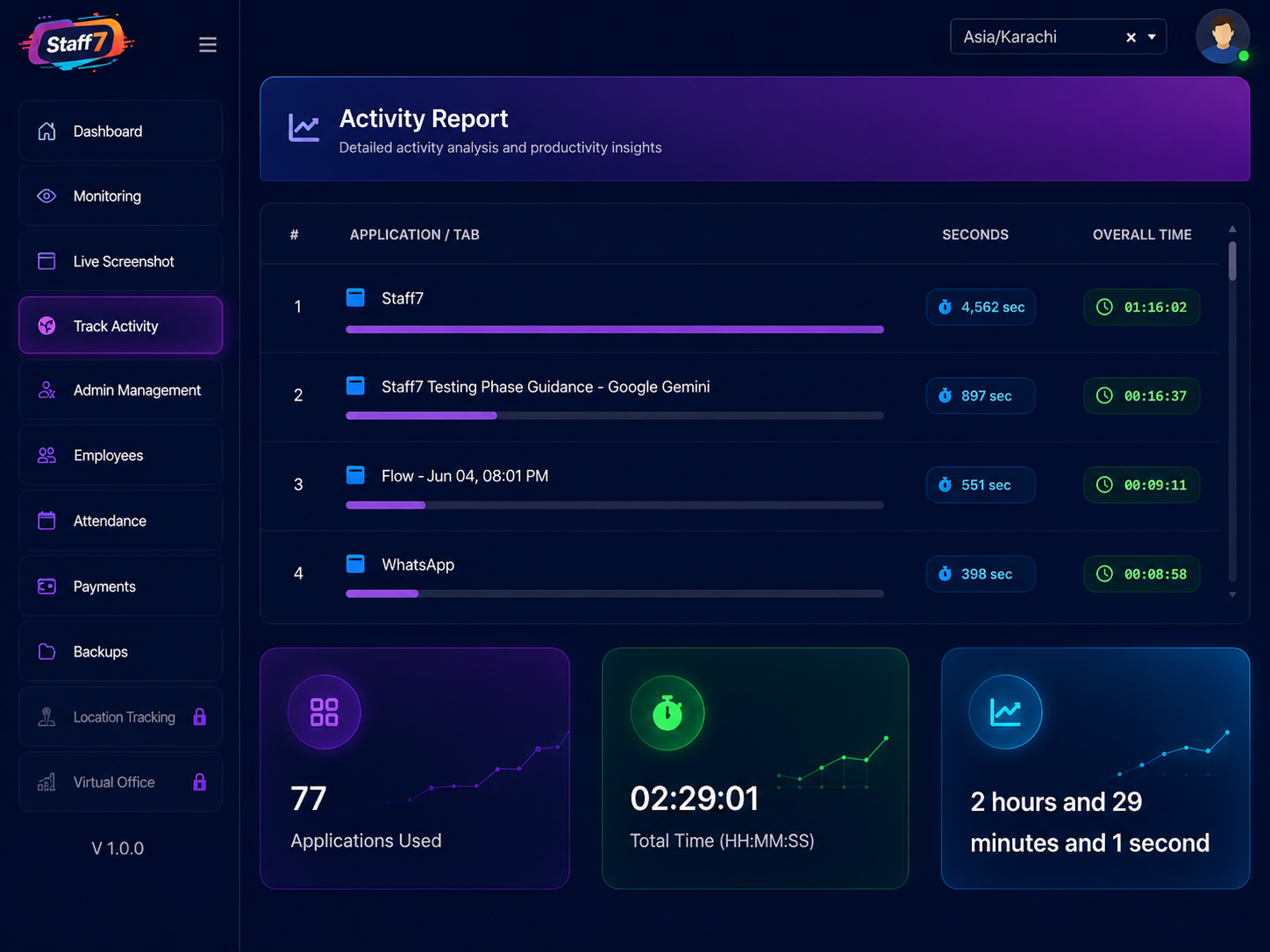This screenshot has width=1270, height=952.
Task: Click the Applications Used grid icon
Action: [325, 712]
